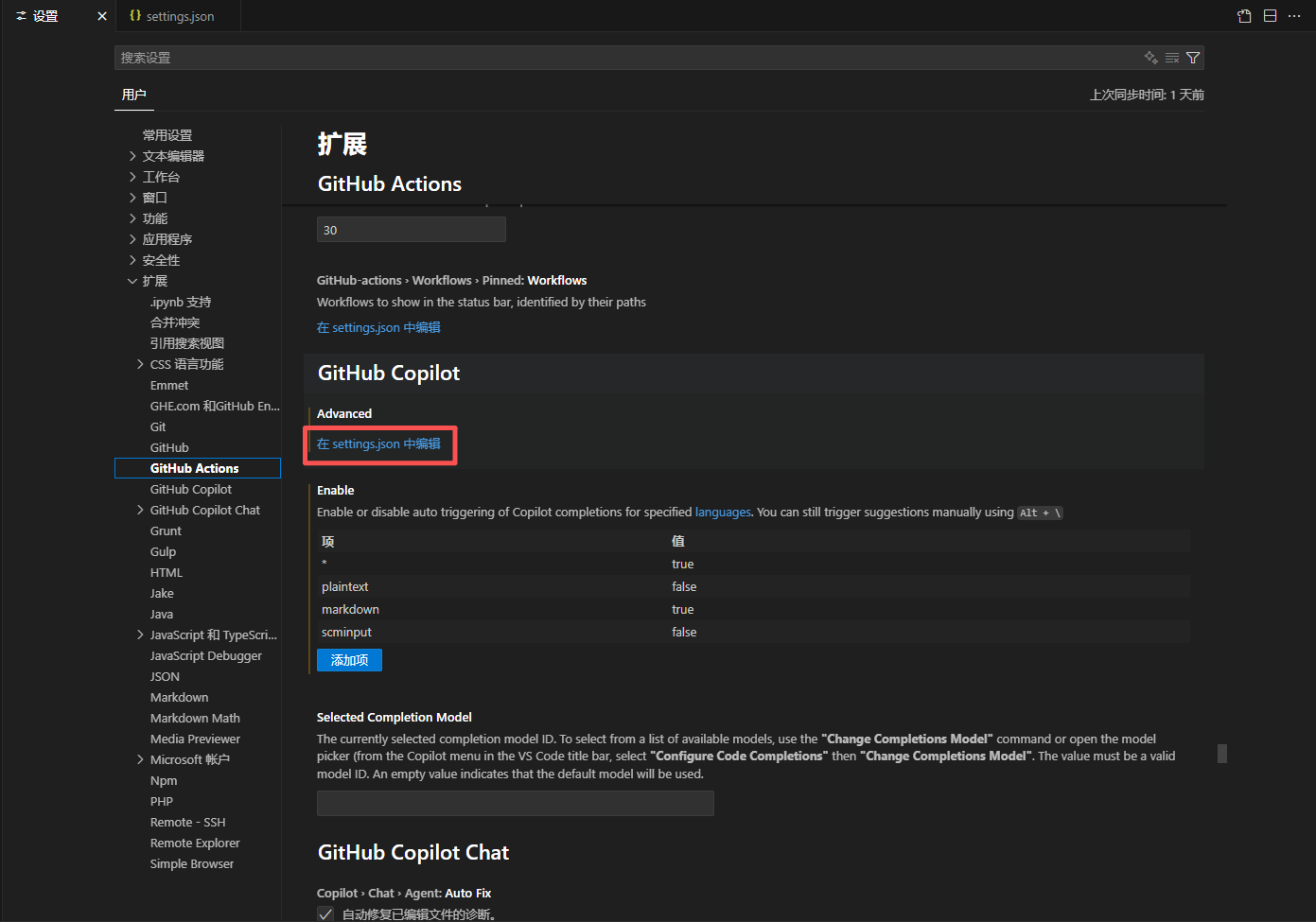The width and height of the screenshot is (1316, 922).
Task: Select the markdown row in Enable table
Action: click(x=754, y=609)
